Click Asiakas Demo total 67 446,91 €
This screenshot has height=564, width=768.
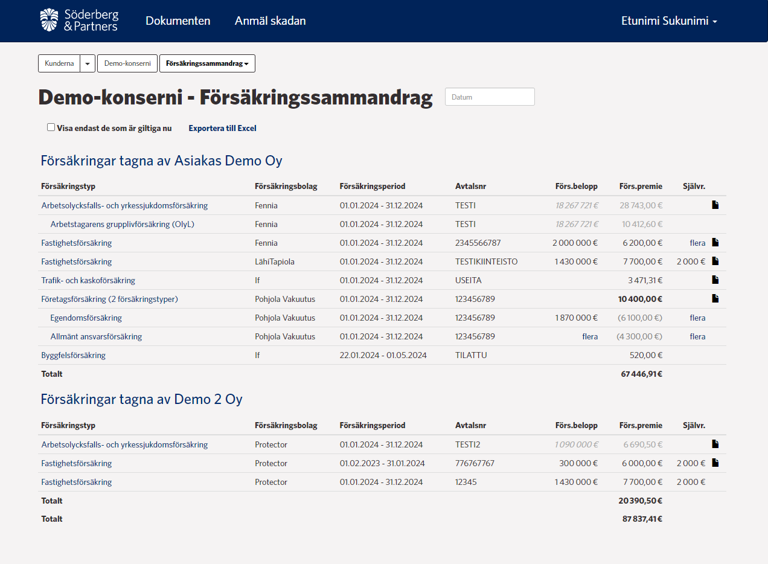[x=642, y=374]
